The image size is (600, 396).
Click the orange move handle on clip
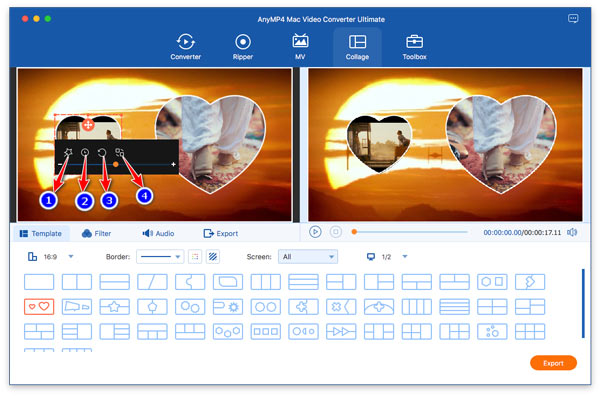(x=88, y=124)
